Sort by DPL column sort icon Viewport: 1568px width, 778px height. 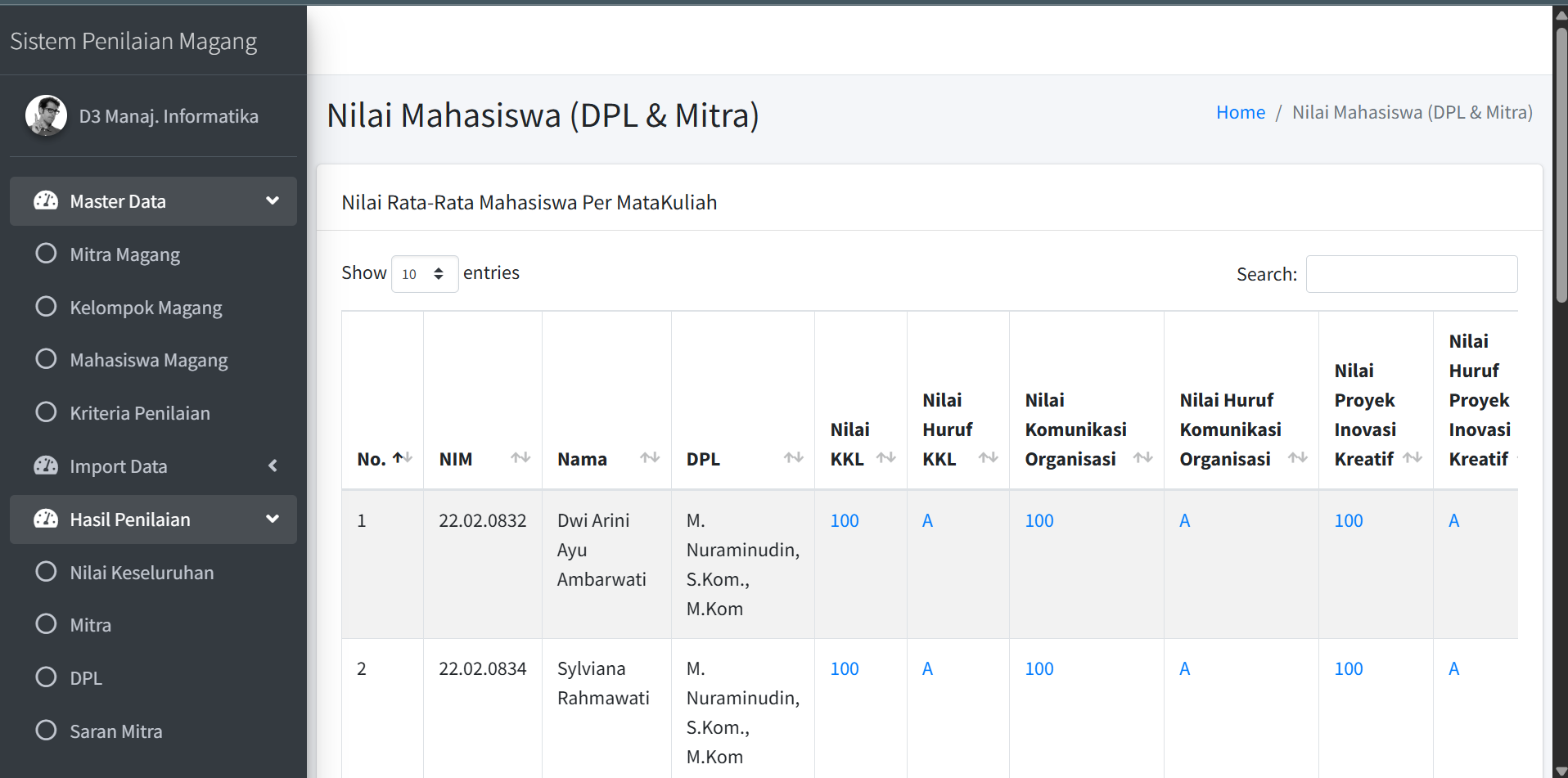coord(793,458)
